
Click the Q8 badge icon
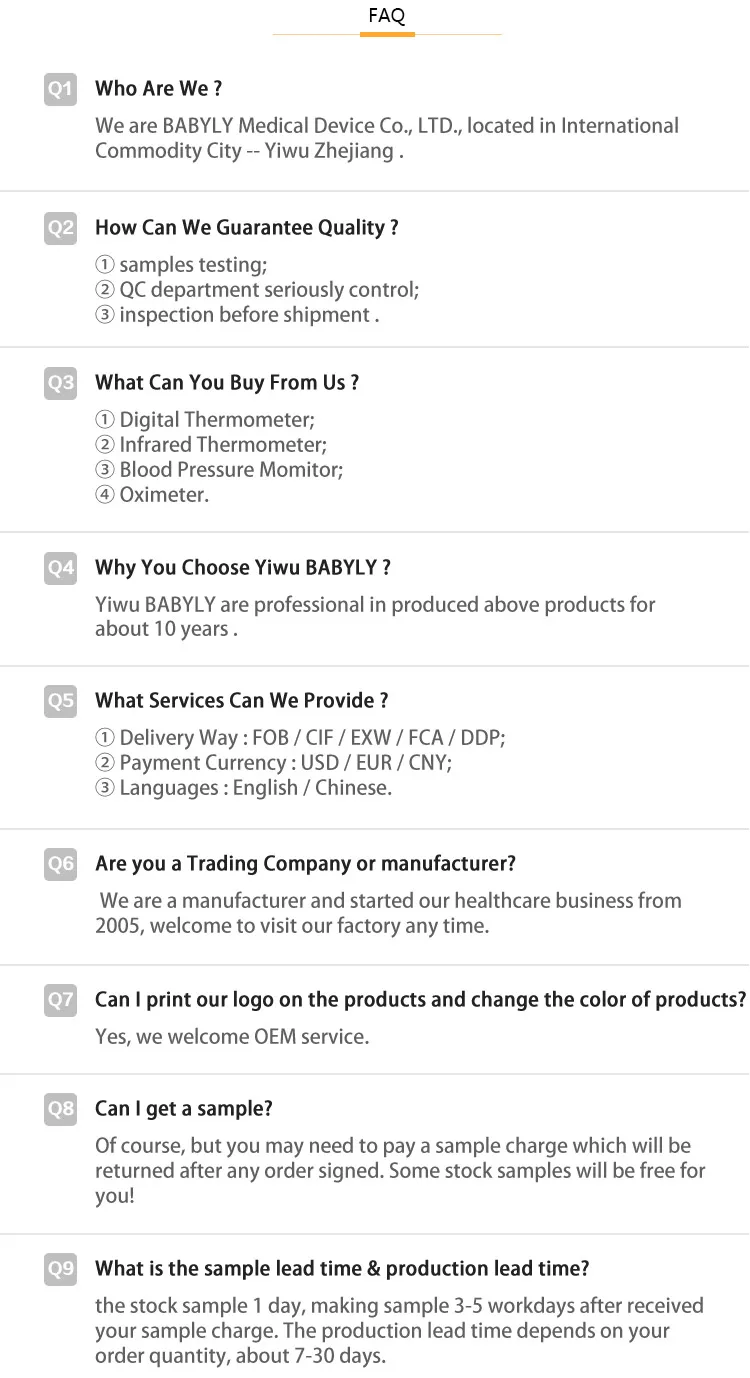(x=60, y=1110)
